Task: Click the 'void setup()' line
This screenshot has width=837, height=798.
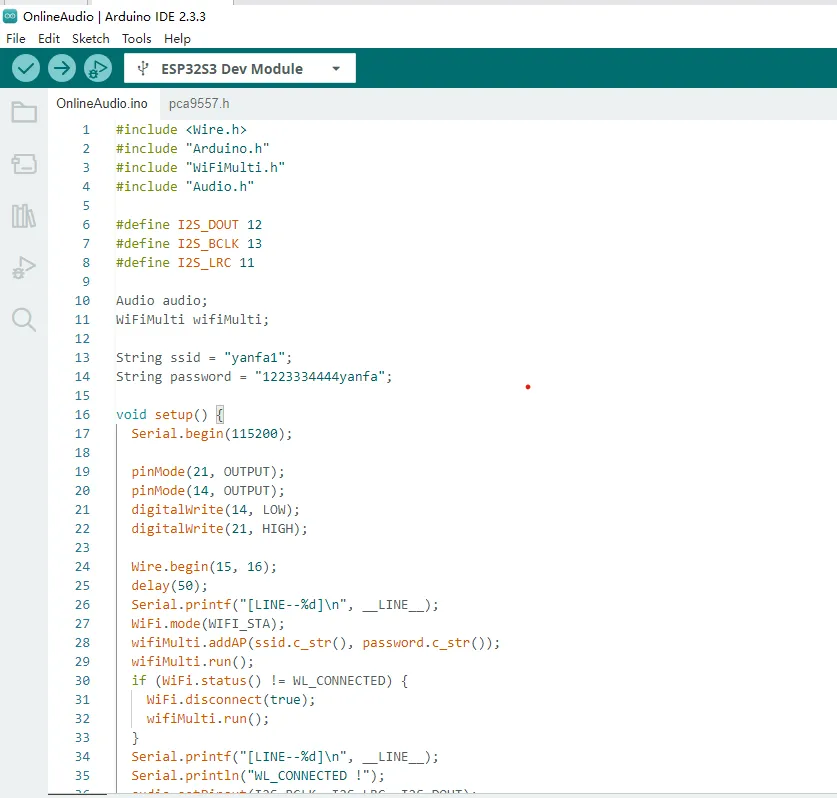Action: [x=170, y=415]
